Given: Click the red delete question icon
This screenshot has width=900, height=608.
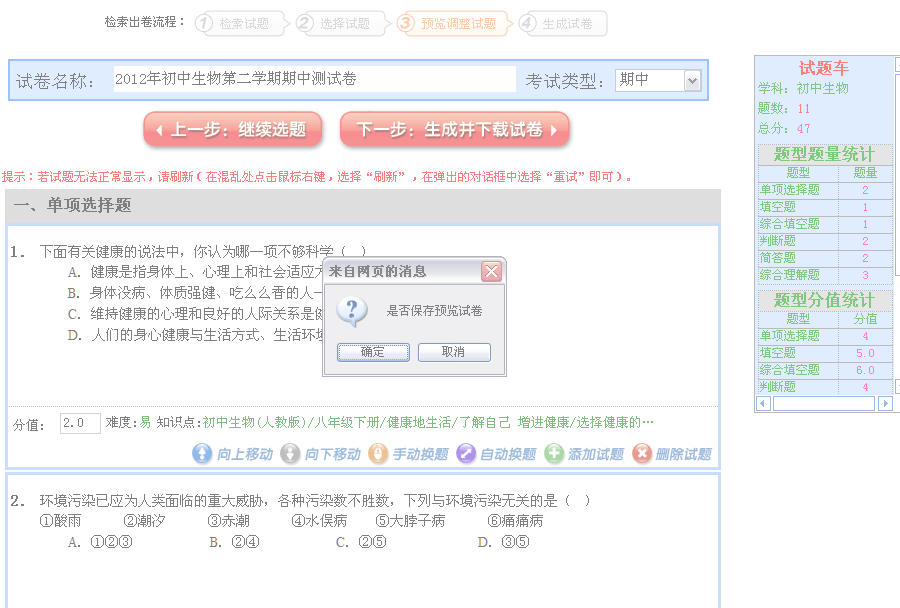Looking at the screenshot, I should pos(641,454).
